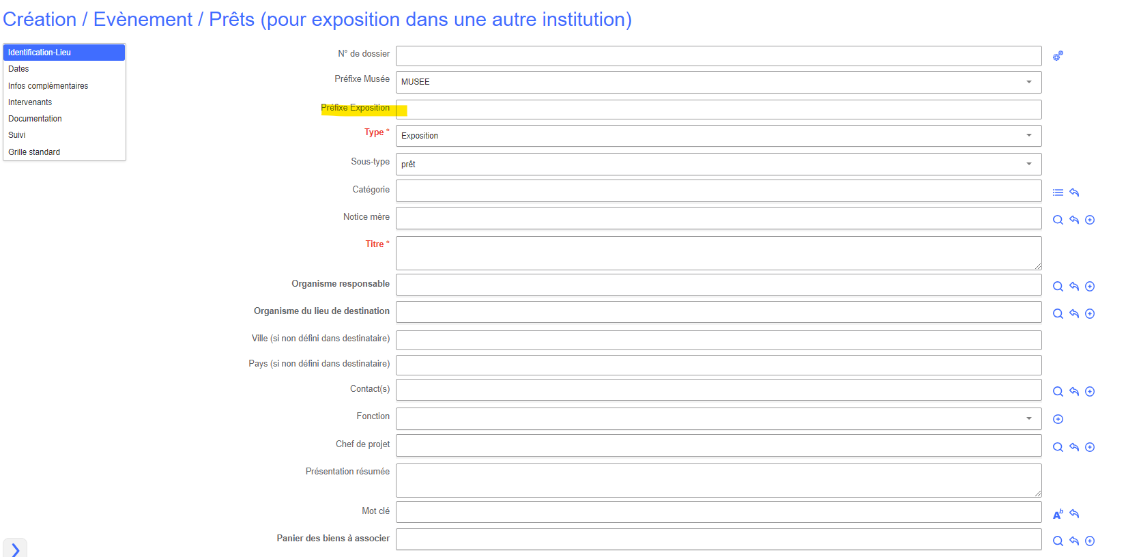Click the plus icon for Organisme responsable
Image resolution: width=1126 pixels, height=557 pixels.
coord(1090,286)
